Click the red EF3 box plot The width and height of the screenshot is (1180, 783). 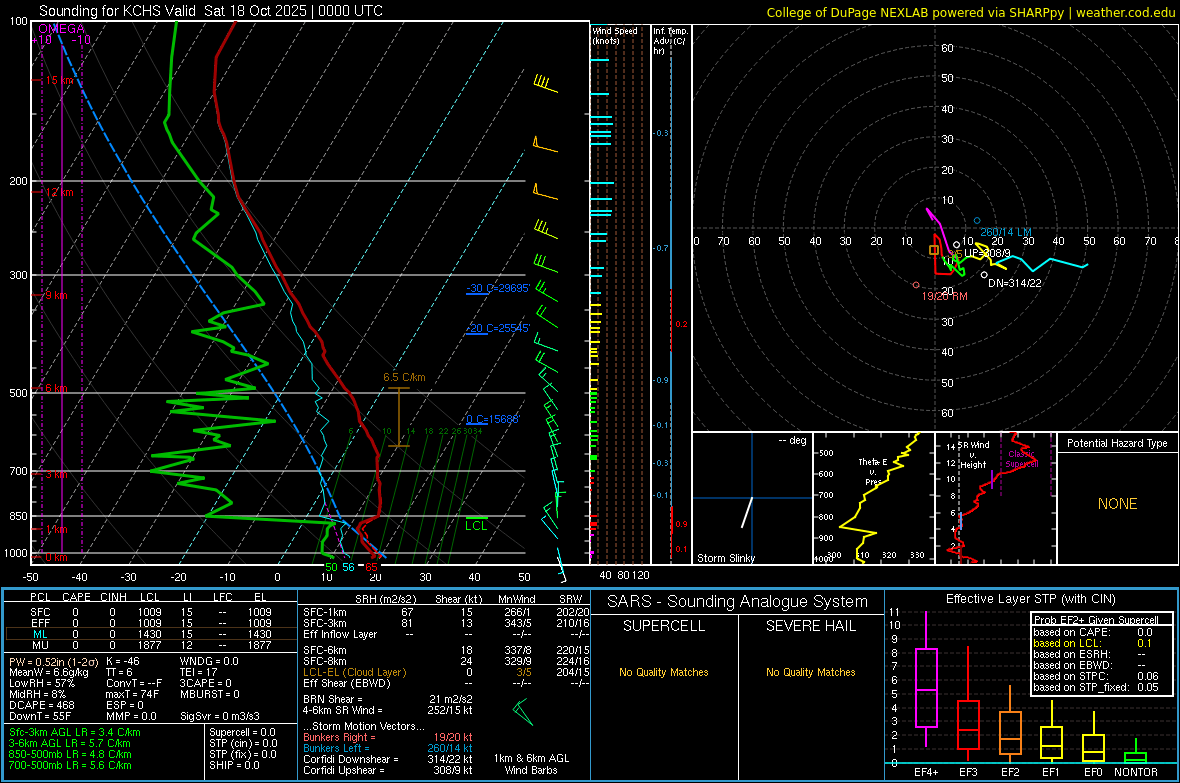[968, 705]
